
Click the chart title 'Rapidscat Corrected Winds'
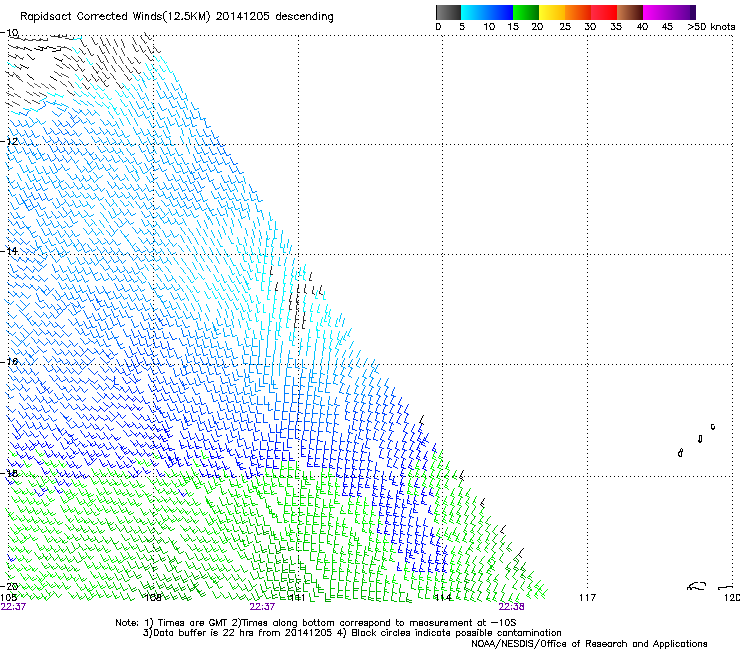(91, 17)
